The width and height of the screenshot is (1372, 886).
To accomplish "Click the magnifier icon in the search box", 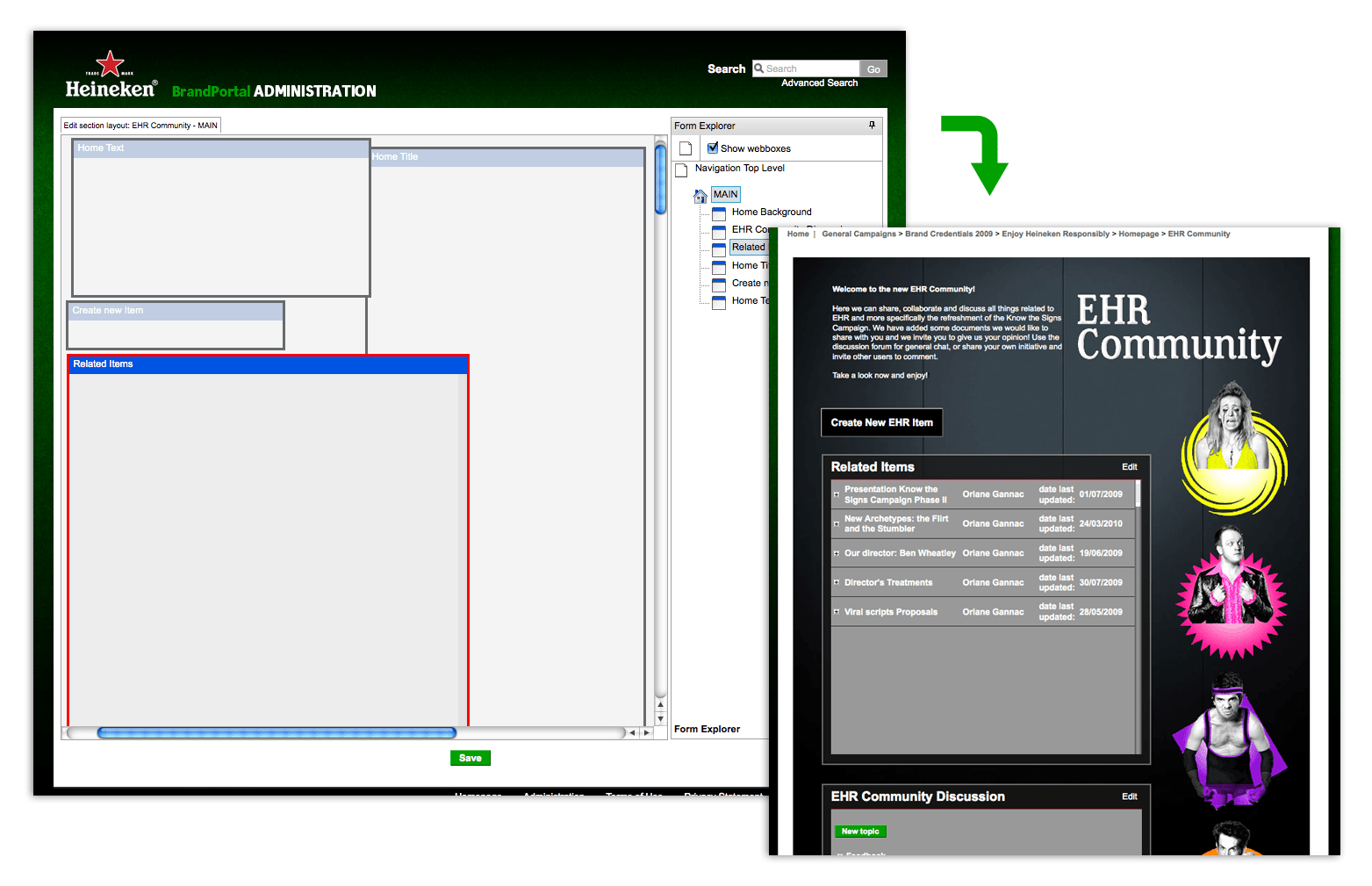I will pos(760,68).
